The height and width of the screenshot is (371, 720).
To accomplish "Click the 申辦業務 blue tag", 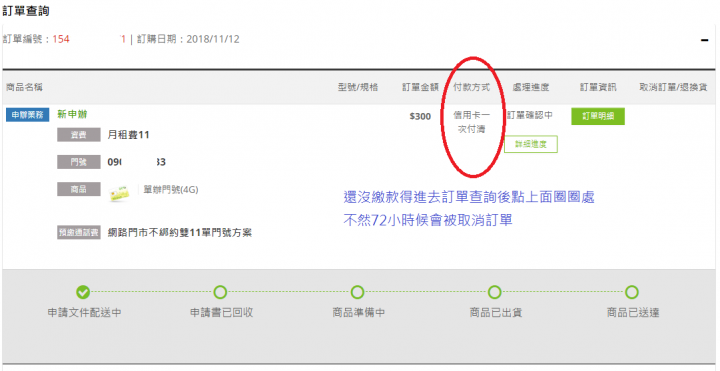I will (28, 115).
